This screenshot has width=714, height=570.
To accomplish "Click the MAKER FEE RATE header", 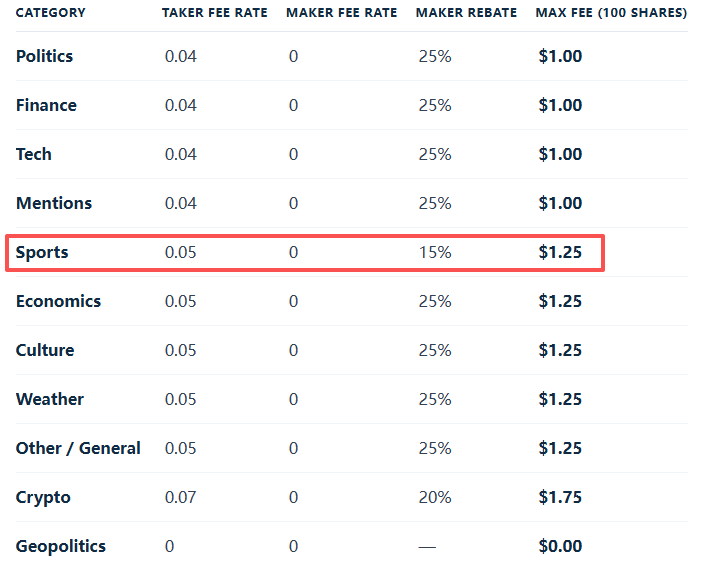I will [x=342, y=13].
